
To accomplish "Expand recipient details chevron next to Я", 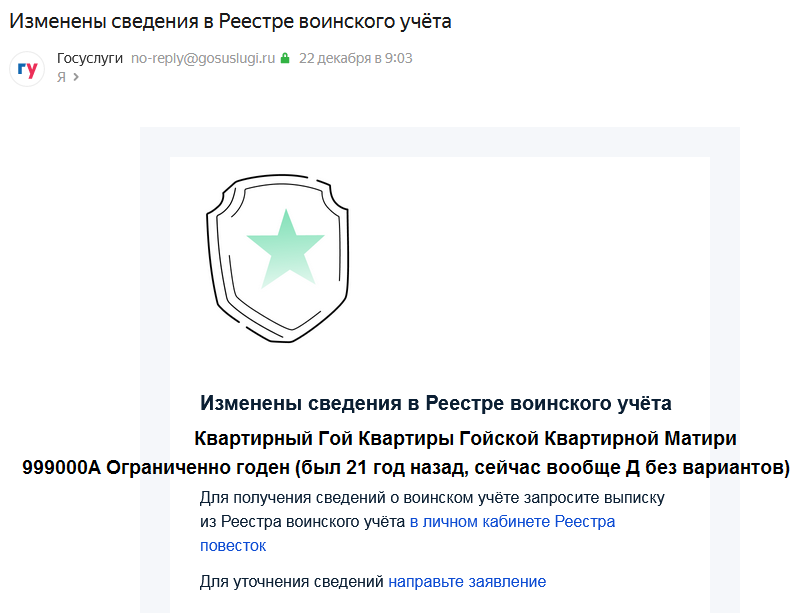I will pyautogui.click(x=75, y=77).
